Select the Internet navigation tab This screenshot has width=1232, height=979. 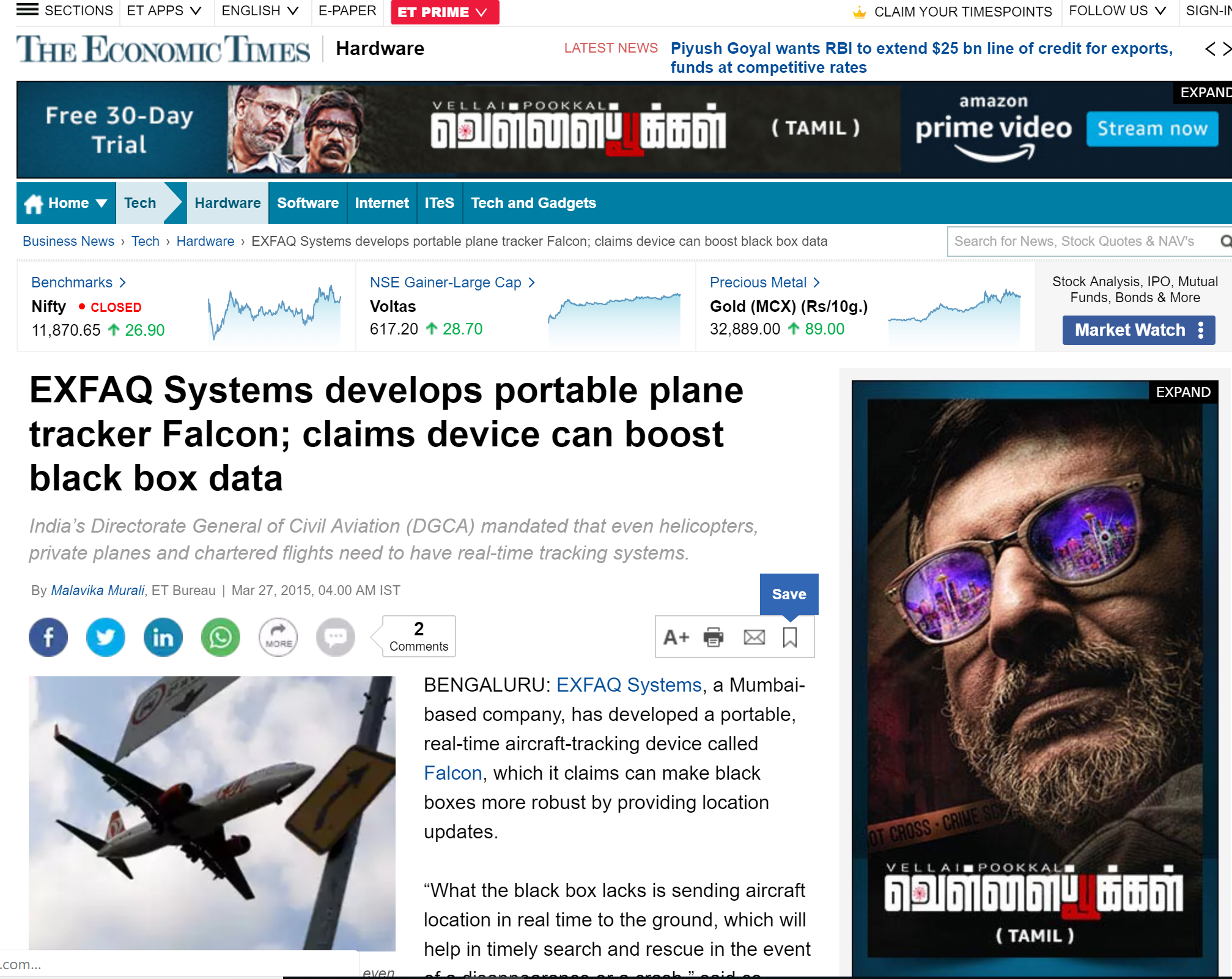pyautogui.click(x=382, y=203)
